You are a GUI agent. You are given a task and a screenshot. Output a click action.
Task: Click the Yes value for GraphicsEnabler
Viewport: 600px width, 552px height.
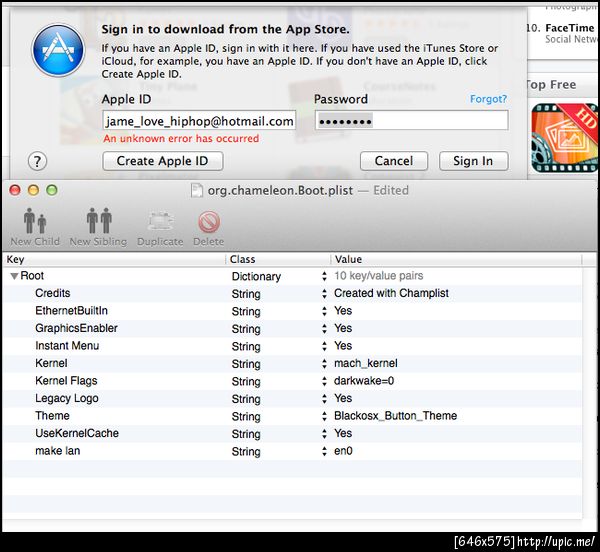343,328
